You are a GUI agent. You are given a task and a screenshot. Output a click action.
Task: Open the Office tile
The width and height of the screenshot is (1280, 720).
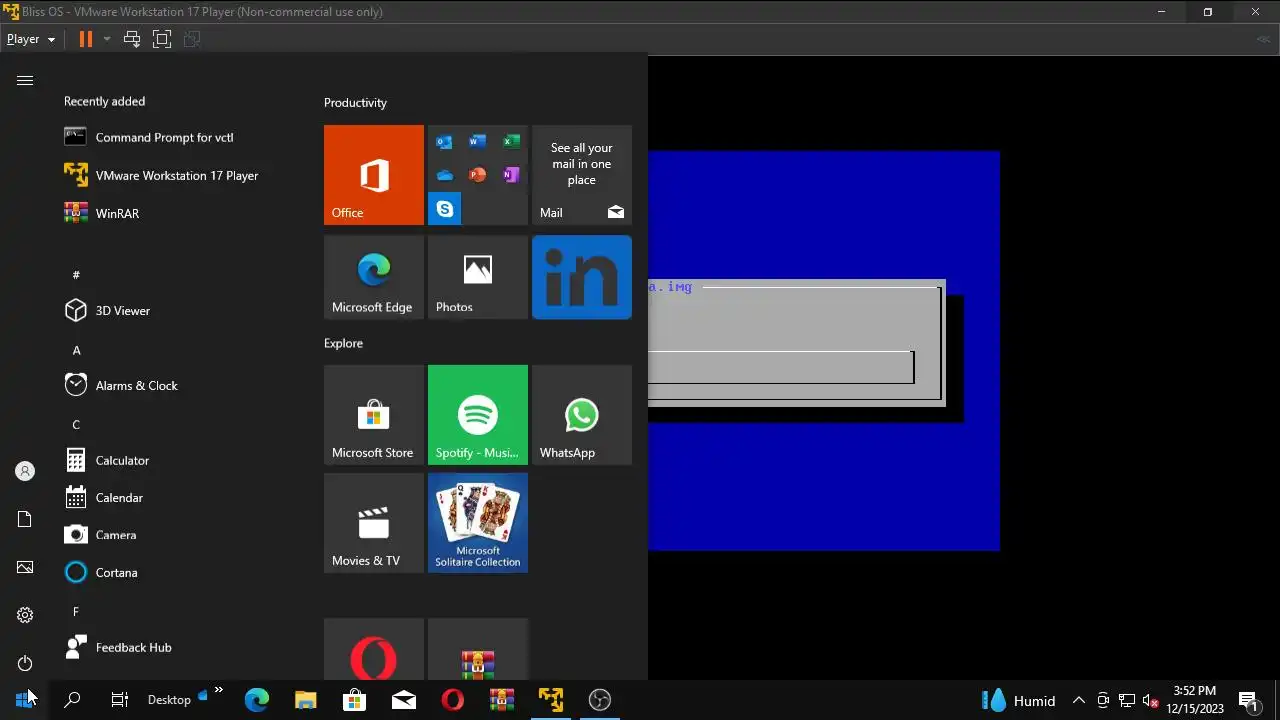point(374,175)
